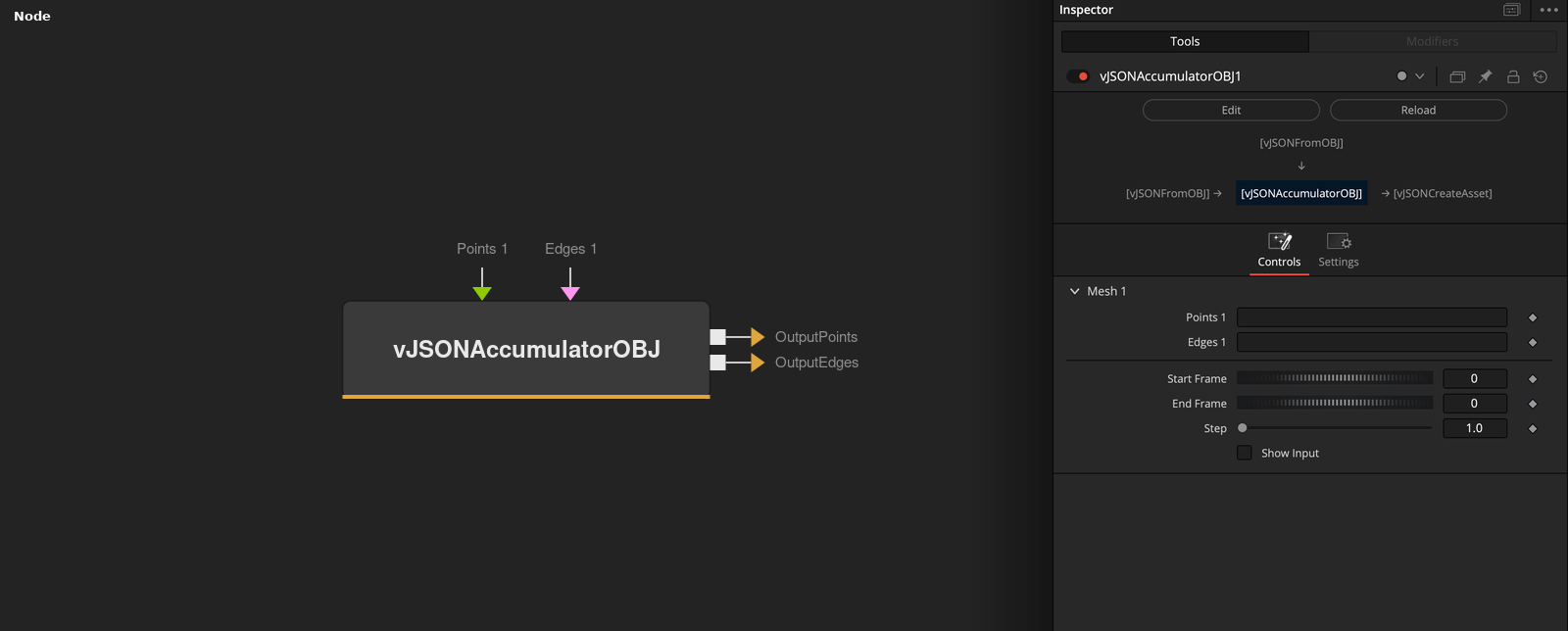This screenshot has width=1568, height=631.
Task: Click the Step value field showing 1.0
Action: pos(1475,428)
